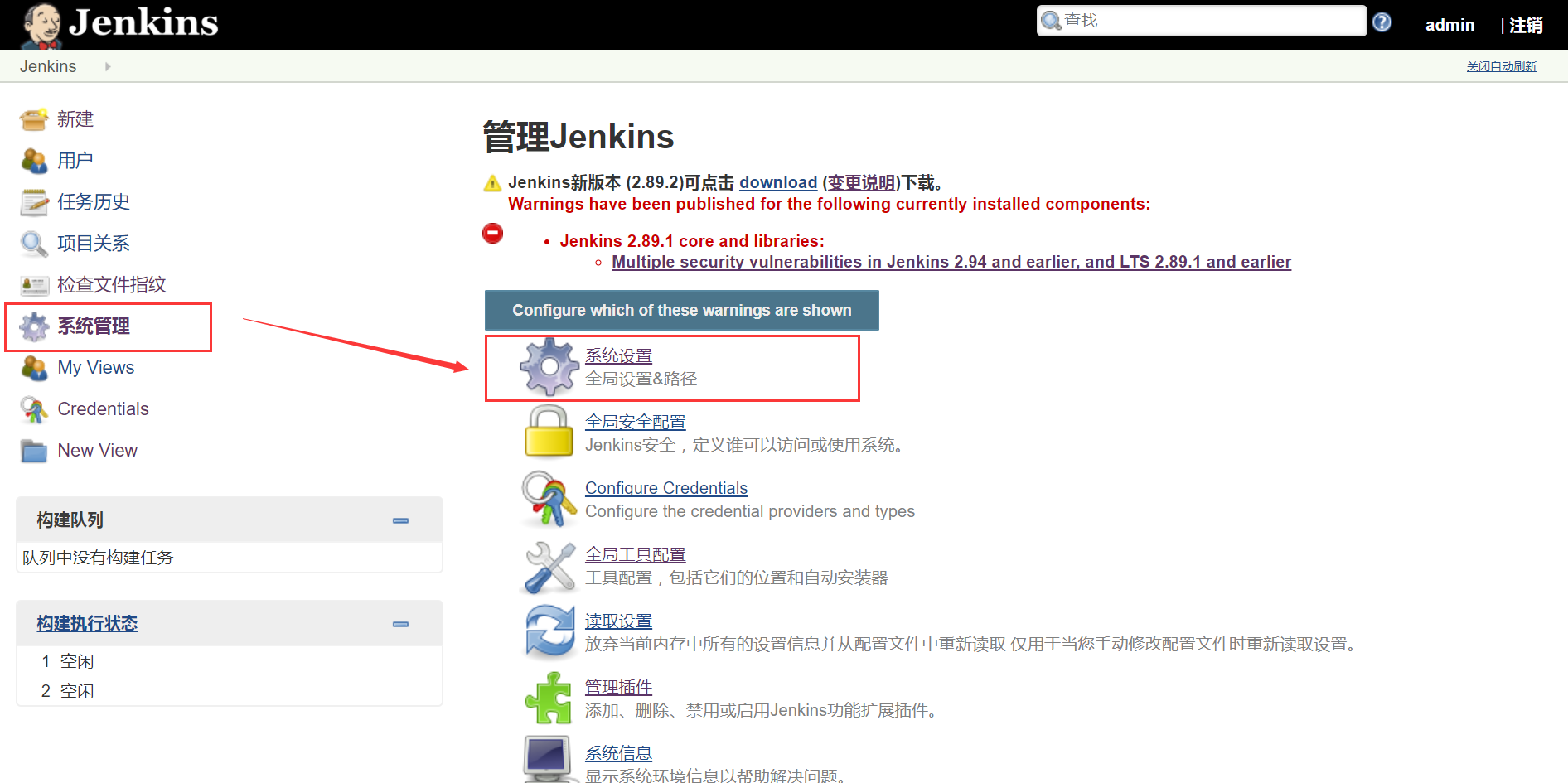This screenshot has height=783, width=1568.
Task: Click the red stop warning icon
Action: (492, 234)
